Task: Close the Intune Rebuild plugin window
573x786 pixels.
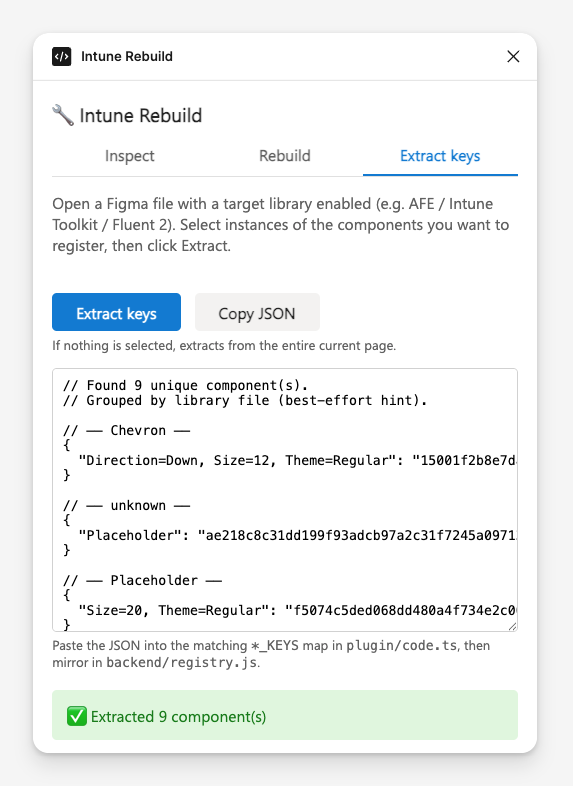Action: click(x=513, y=57)
